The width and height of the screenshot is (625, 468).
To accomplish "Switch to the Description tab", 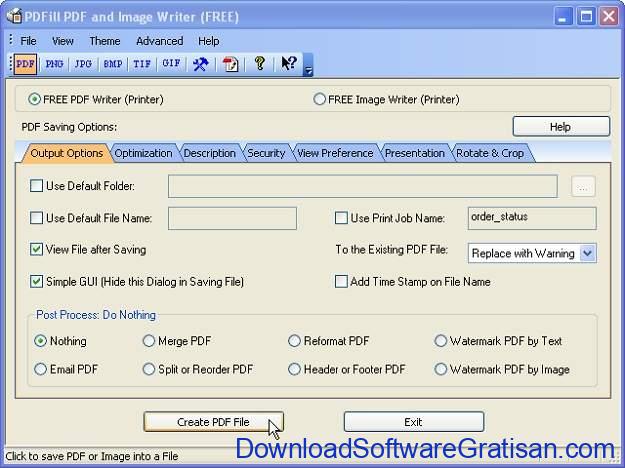I will click(x=210, y=153).
